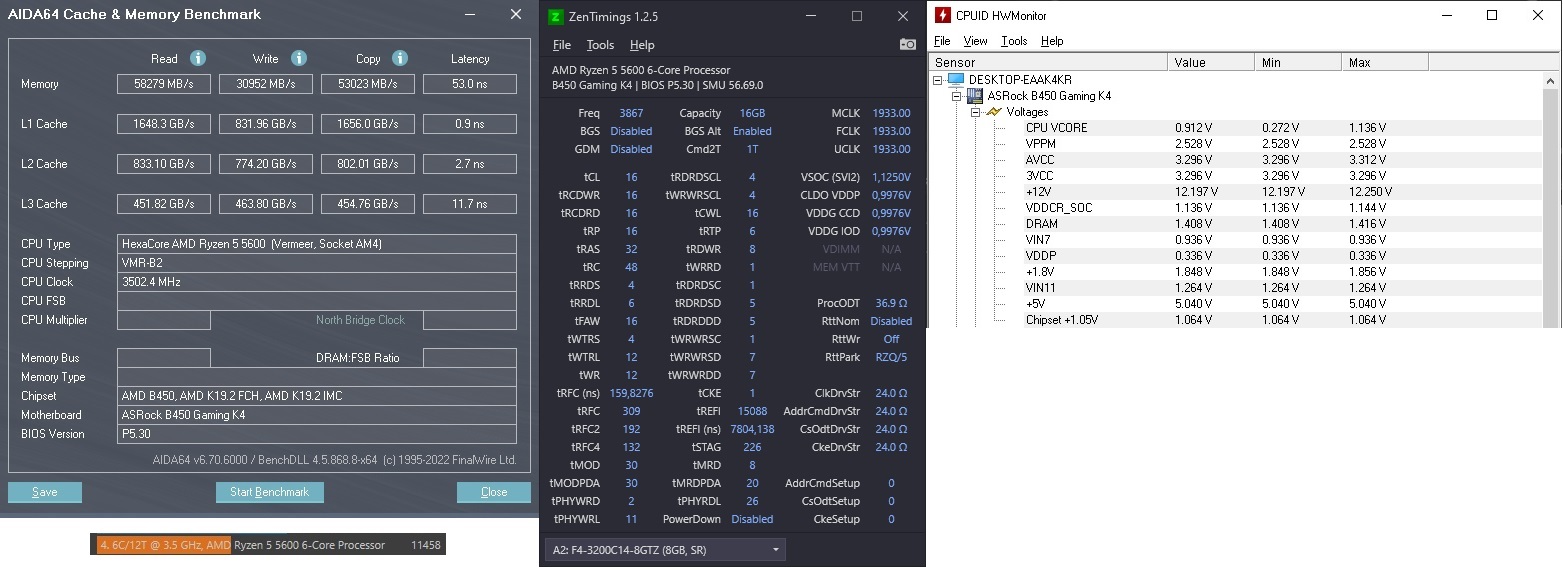The width and height of the screenshot is (1563, 568).
Task: Open the Tools menu in ZenTimings
Action: coord(600,45)
